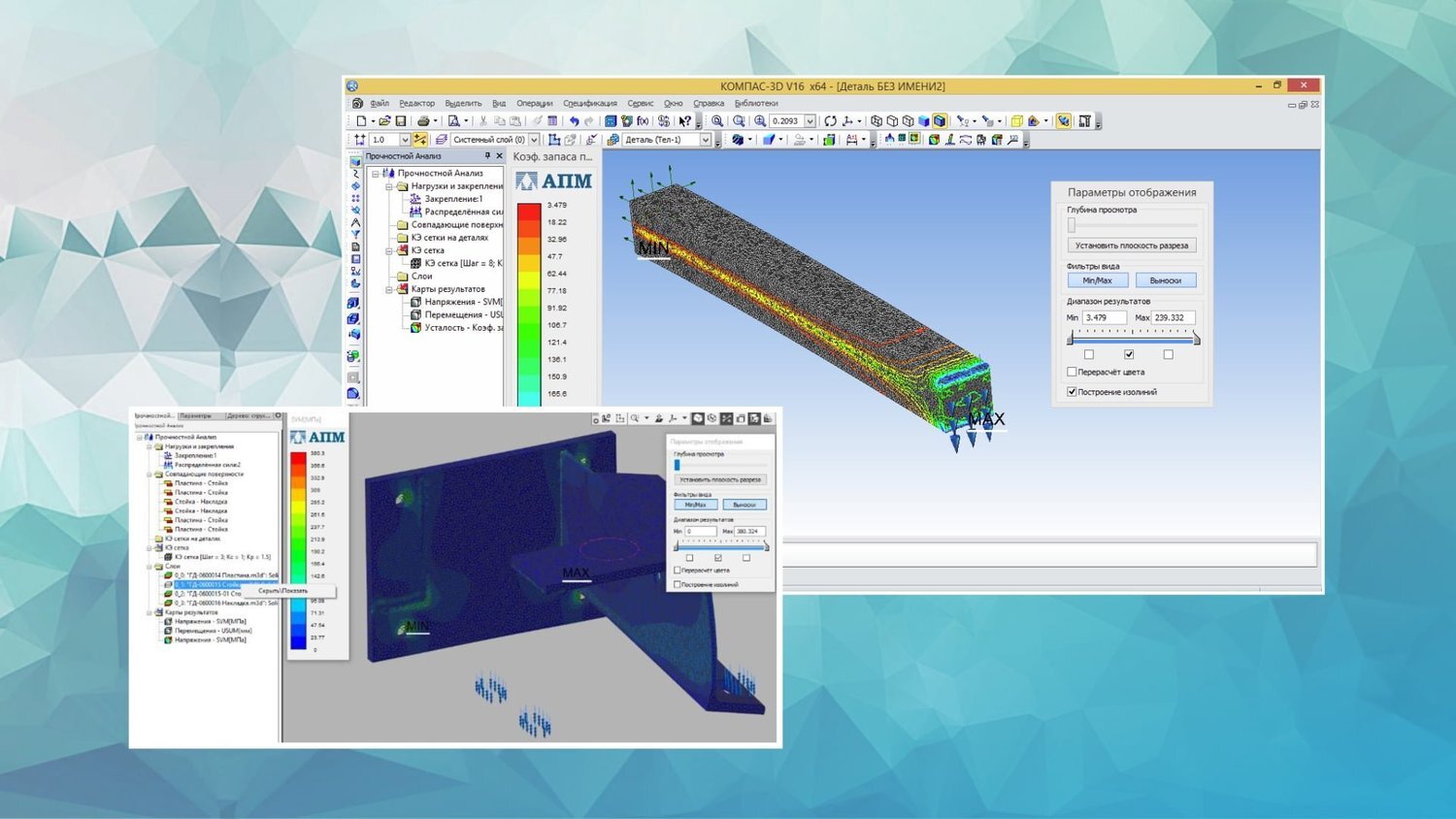The height and width of the screenshot is (819, 1456).
Task: Click the Print icon in the toolbar
Action: coord(423,121)
